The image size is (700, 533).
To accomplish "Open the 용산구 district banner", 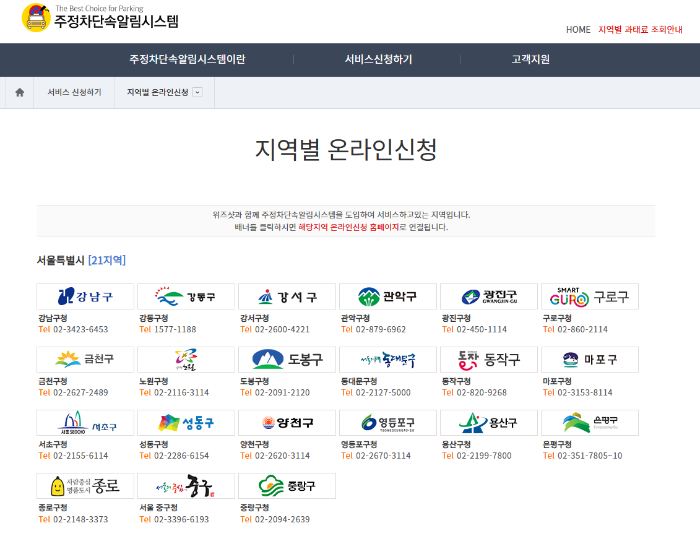I will pos(489,423).
